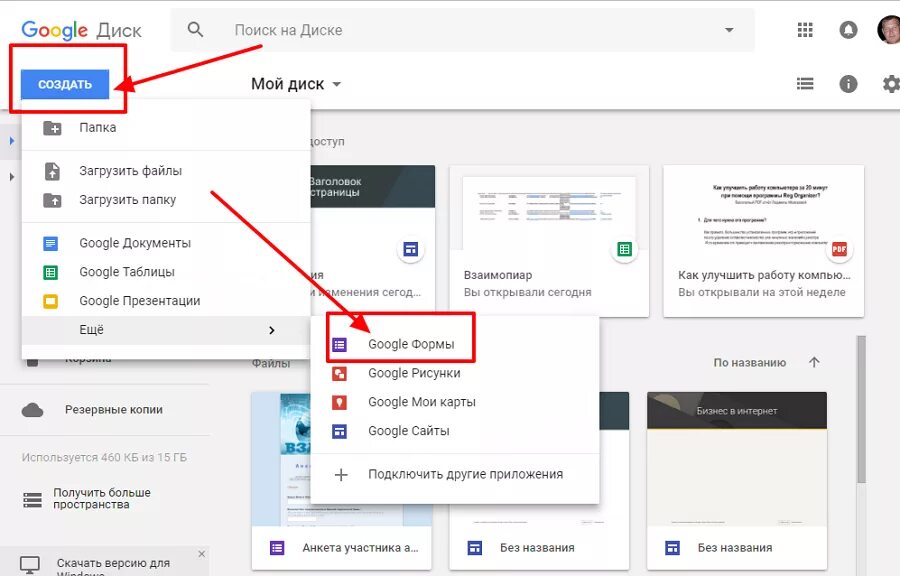This screenshot has height=576, width=900.
Task: Click into Поиск на Диске field
Action: [462, 30]
